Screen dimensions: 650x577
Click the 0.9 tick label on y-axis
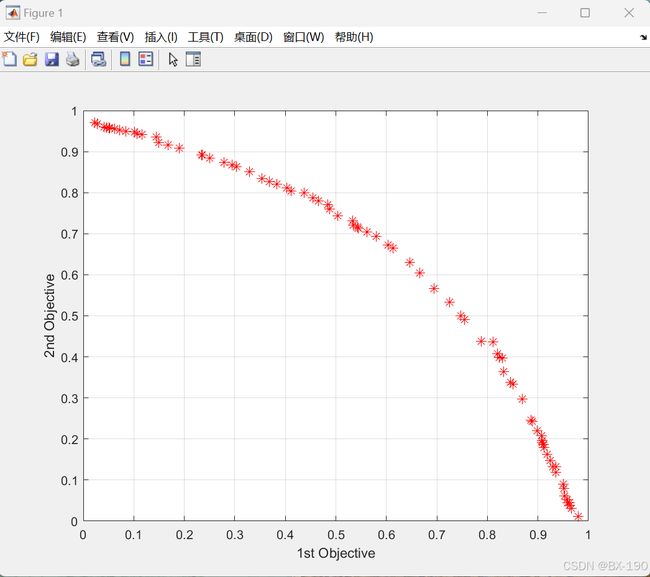[69, 152]
